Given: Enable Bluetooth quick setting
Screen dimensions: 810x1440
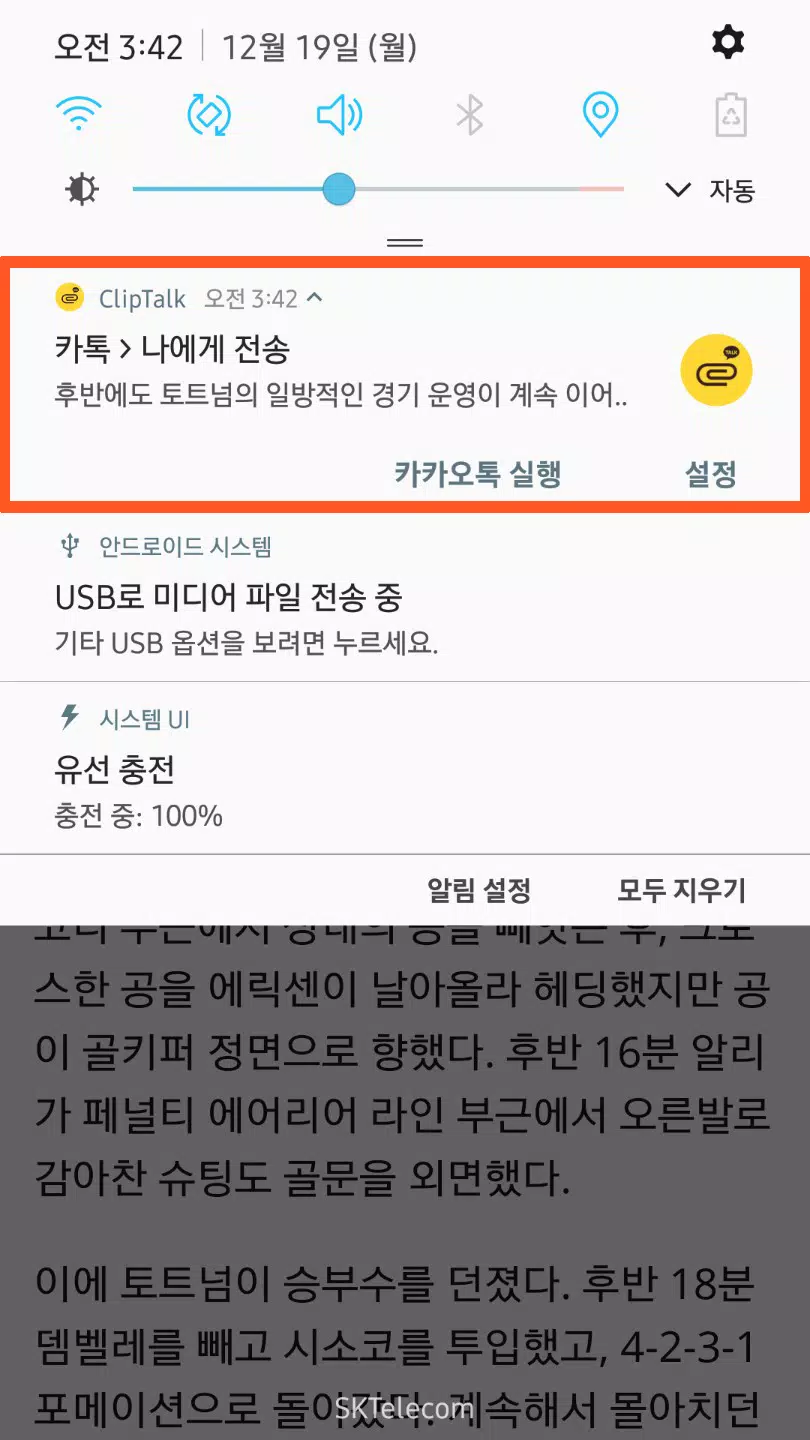Looking at the screenshot, I should click(x=469, y=116).
